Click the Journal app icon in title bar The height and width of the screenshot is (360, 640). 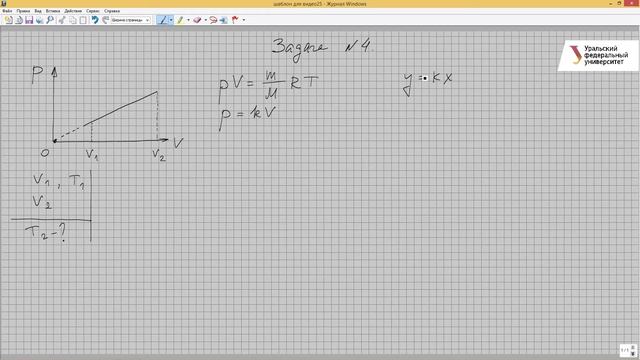(x=4, y=3)
